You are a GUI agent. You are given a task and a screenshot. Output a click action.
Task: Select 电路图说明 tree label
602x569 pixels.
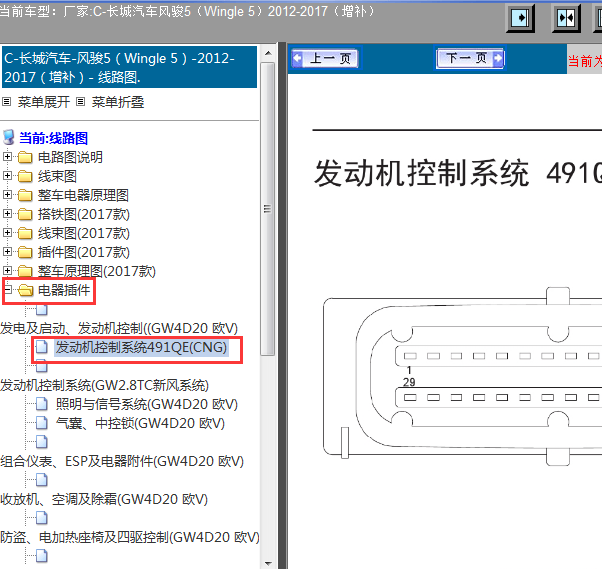70,157
